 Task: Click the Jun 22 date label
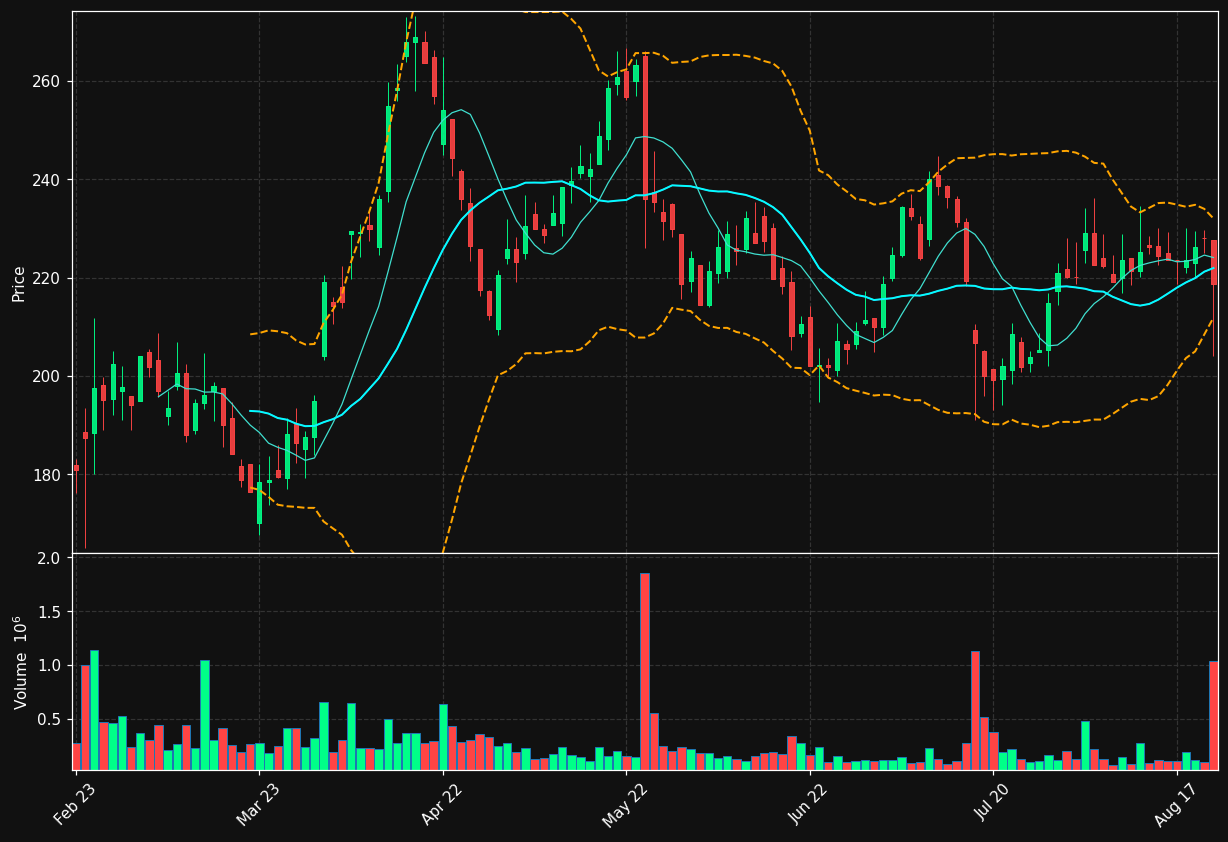pyautogui.click(x=810, y=806)
